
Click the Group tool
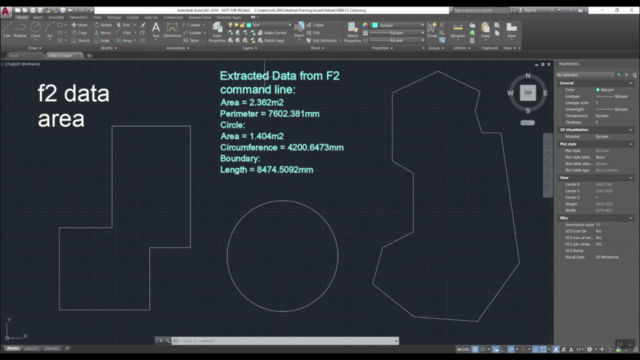tap(432, 30)
